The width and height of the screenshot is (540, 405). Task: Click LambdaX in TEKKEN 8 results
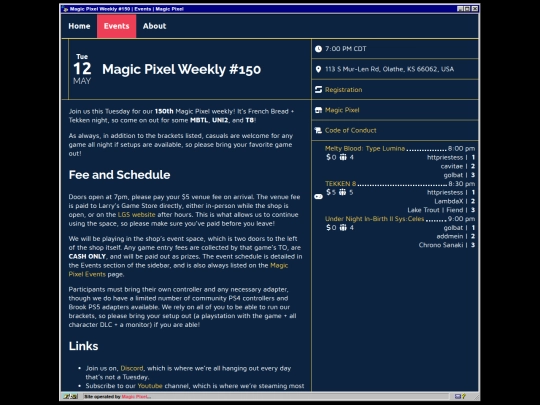point(448,201)
